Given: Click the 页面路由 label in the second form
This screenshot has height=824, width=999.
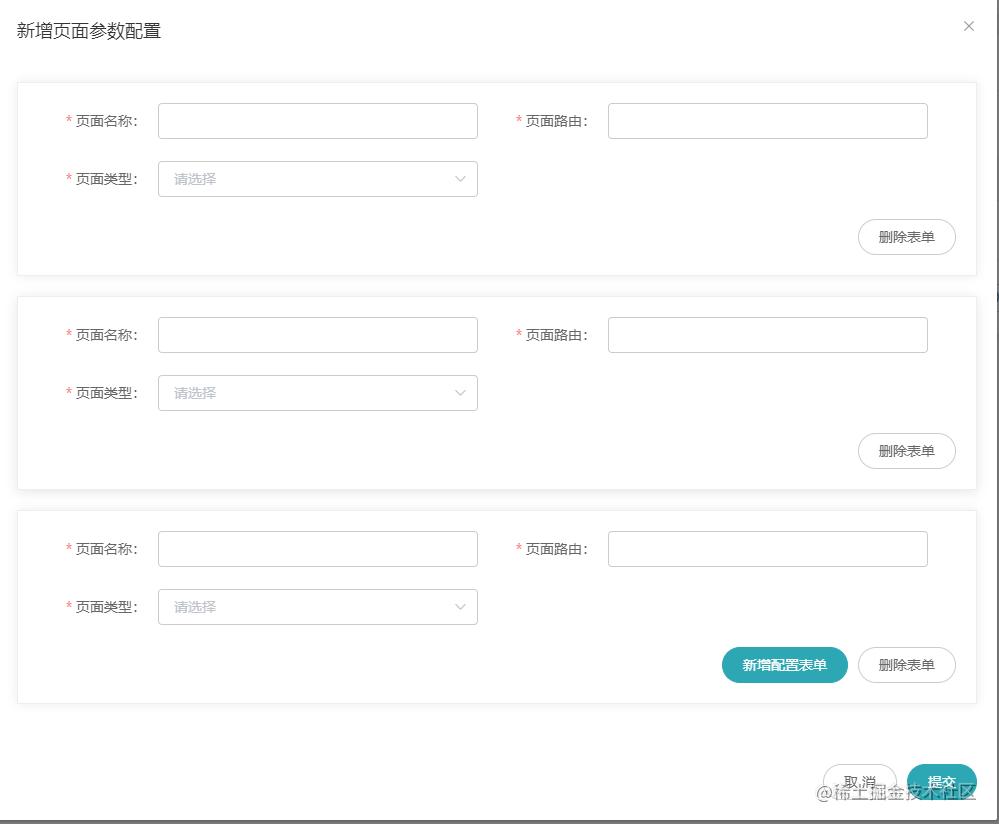Looking at the screenshot, I should click(556, 335).
